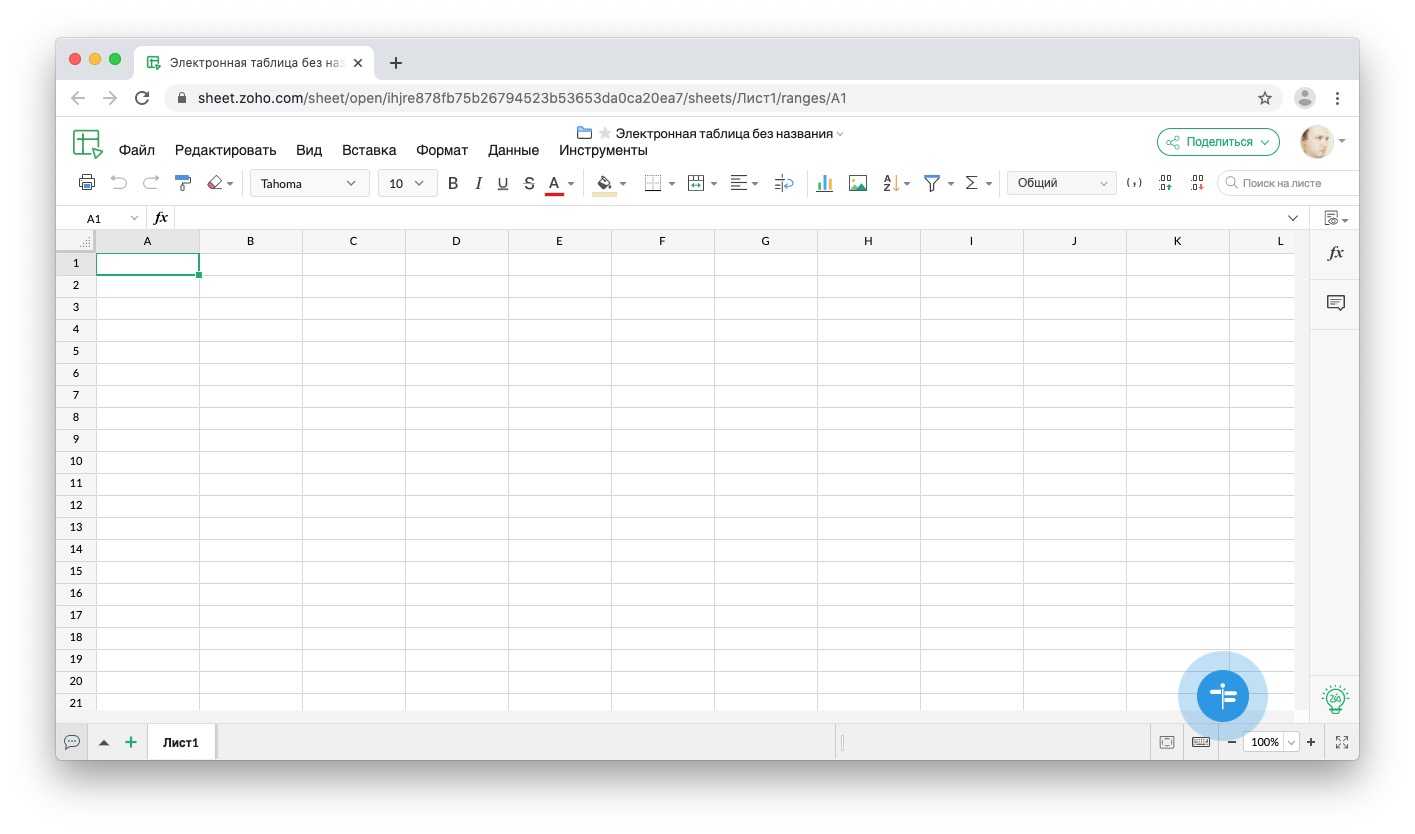Click the Поиск на листе search field
This screenshot has width=1415, height=834.
[x=1290, y=183]
